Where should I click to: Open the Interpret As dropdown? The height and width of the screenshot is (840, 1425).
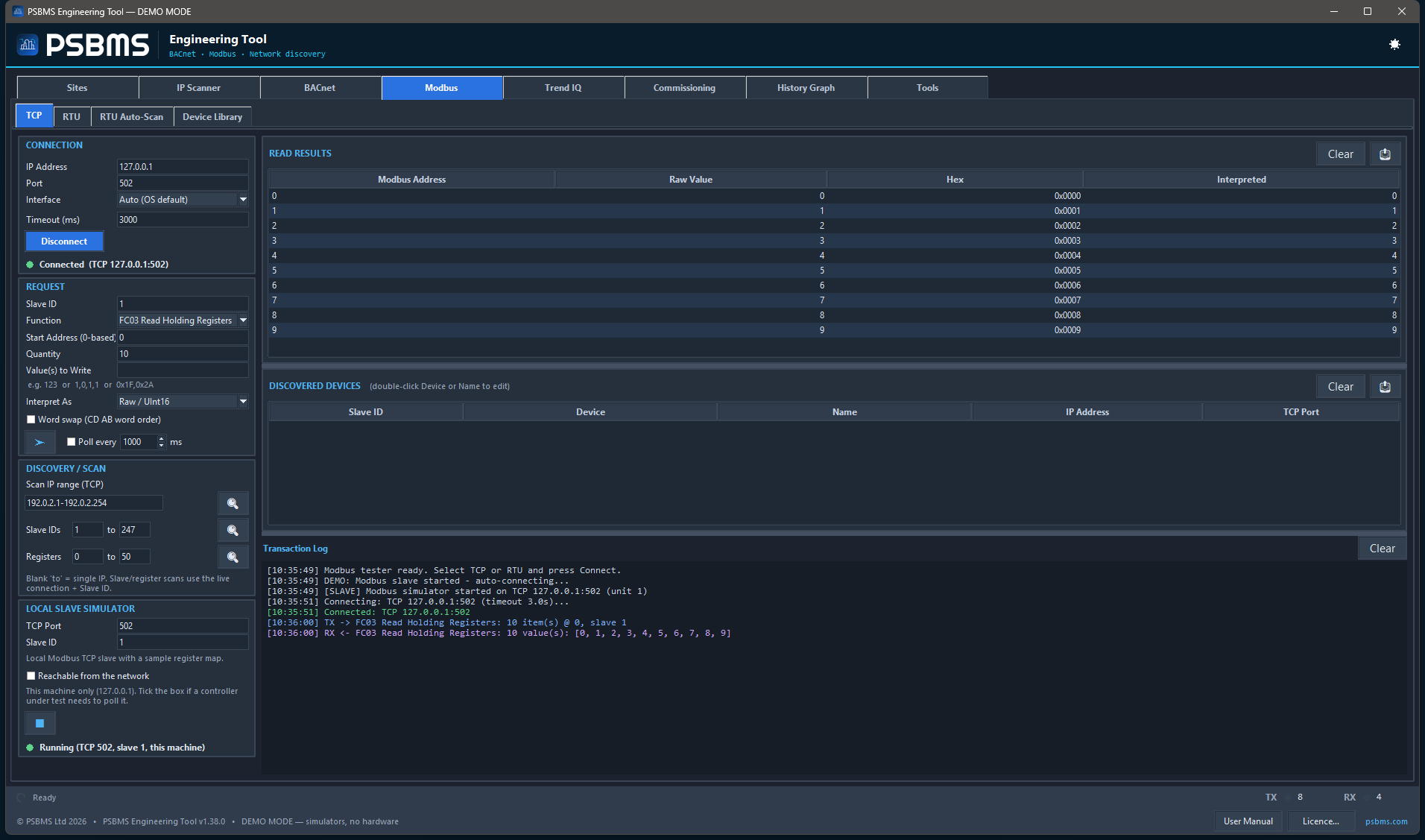point(243,402)
